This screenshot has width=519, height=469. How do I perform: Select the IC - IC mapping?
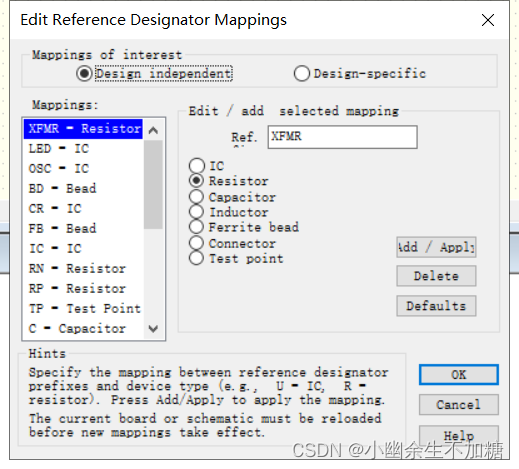[x=83, y=249]
